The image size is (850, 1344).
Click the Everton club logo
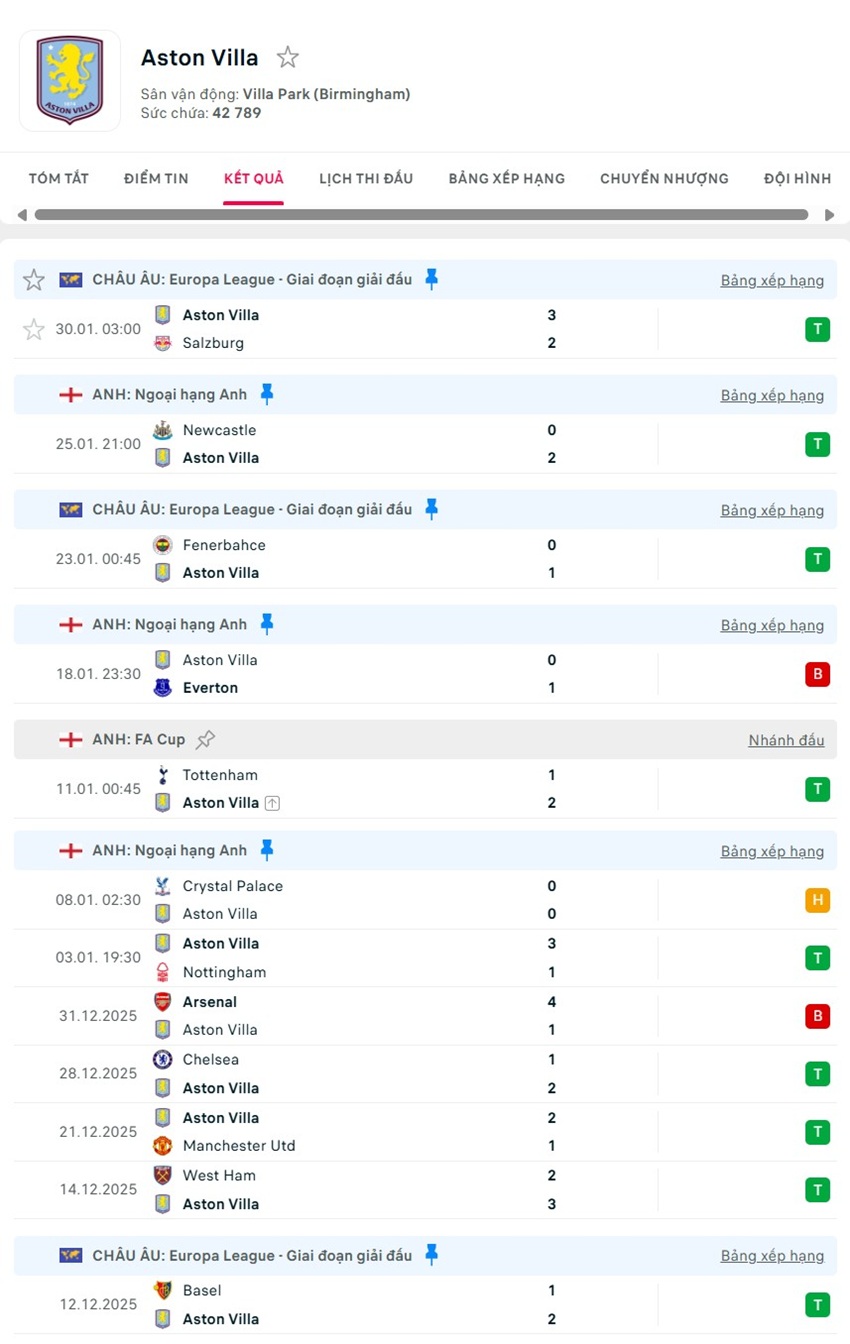point(162,687)
